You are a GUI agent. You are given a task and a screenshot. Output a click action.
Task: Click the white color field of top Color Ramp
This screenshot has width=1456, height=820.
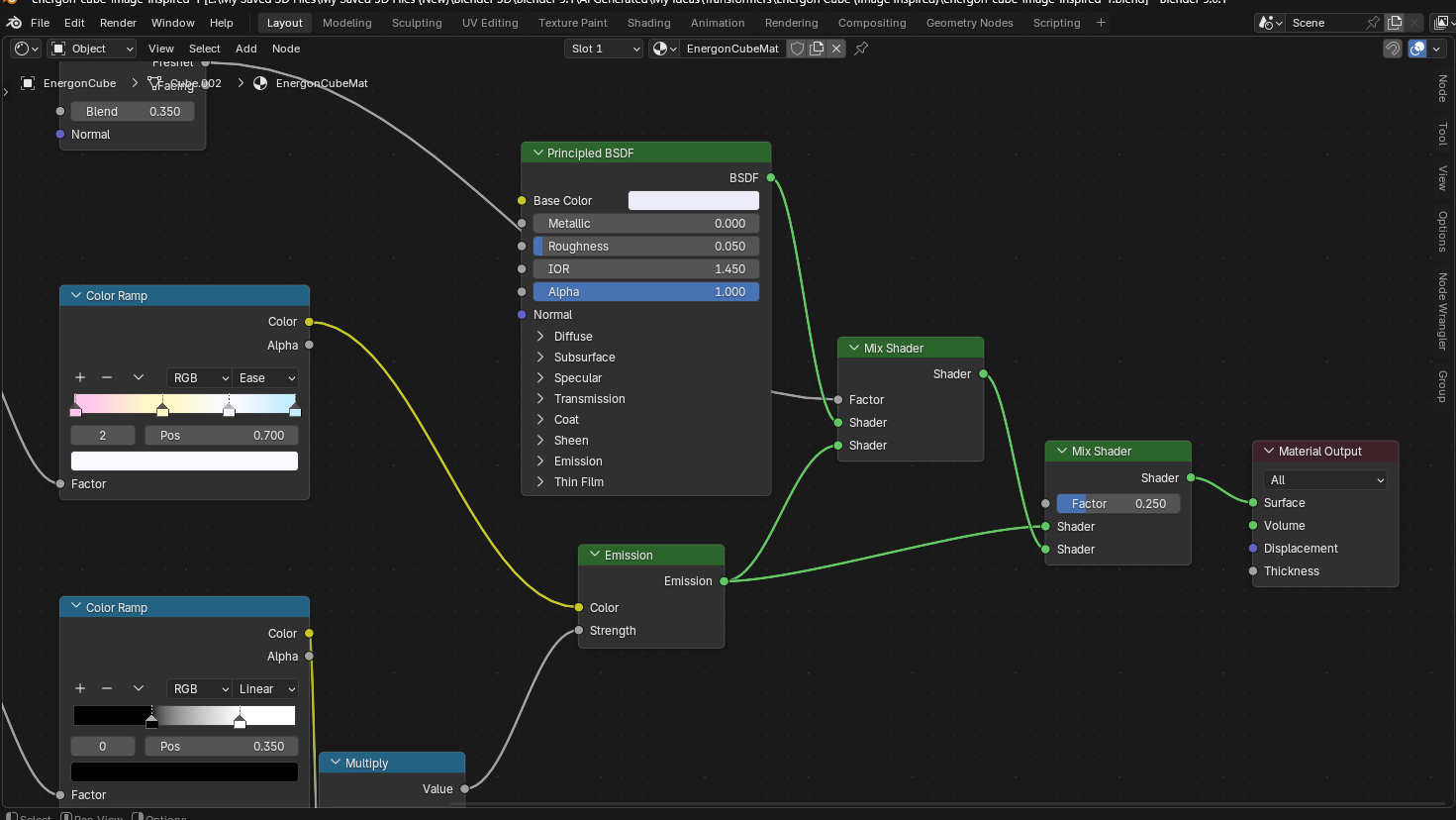click(184, 461)
